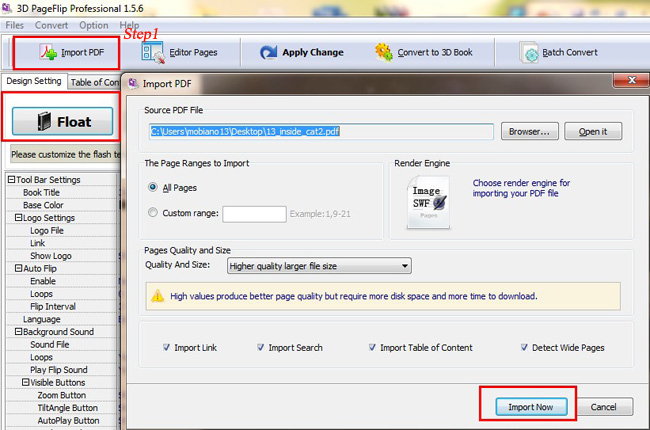
Task: Close the Import PDF dialog
Action: click(x=631, y=80)
